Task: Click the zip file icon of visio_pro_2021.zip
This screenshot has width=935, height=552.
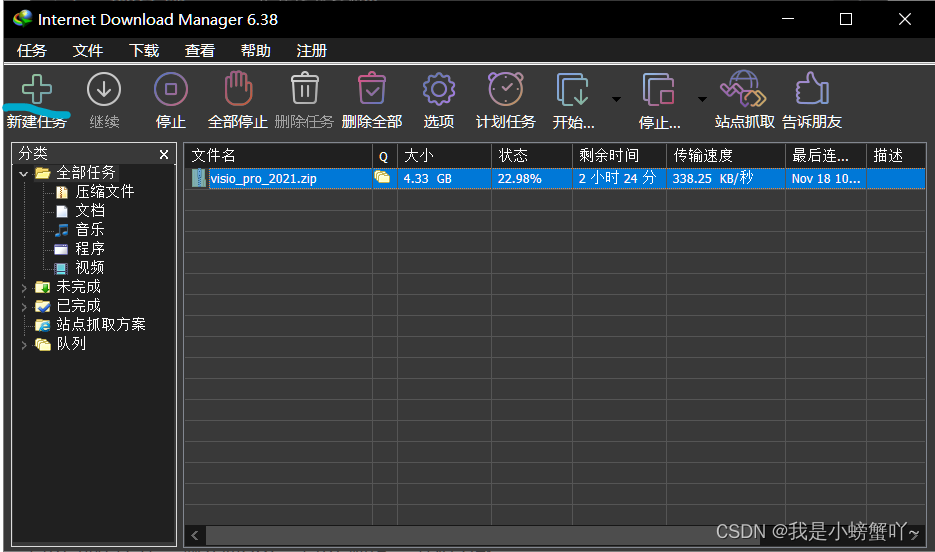Action: point(199,178)
